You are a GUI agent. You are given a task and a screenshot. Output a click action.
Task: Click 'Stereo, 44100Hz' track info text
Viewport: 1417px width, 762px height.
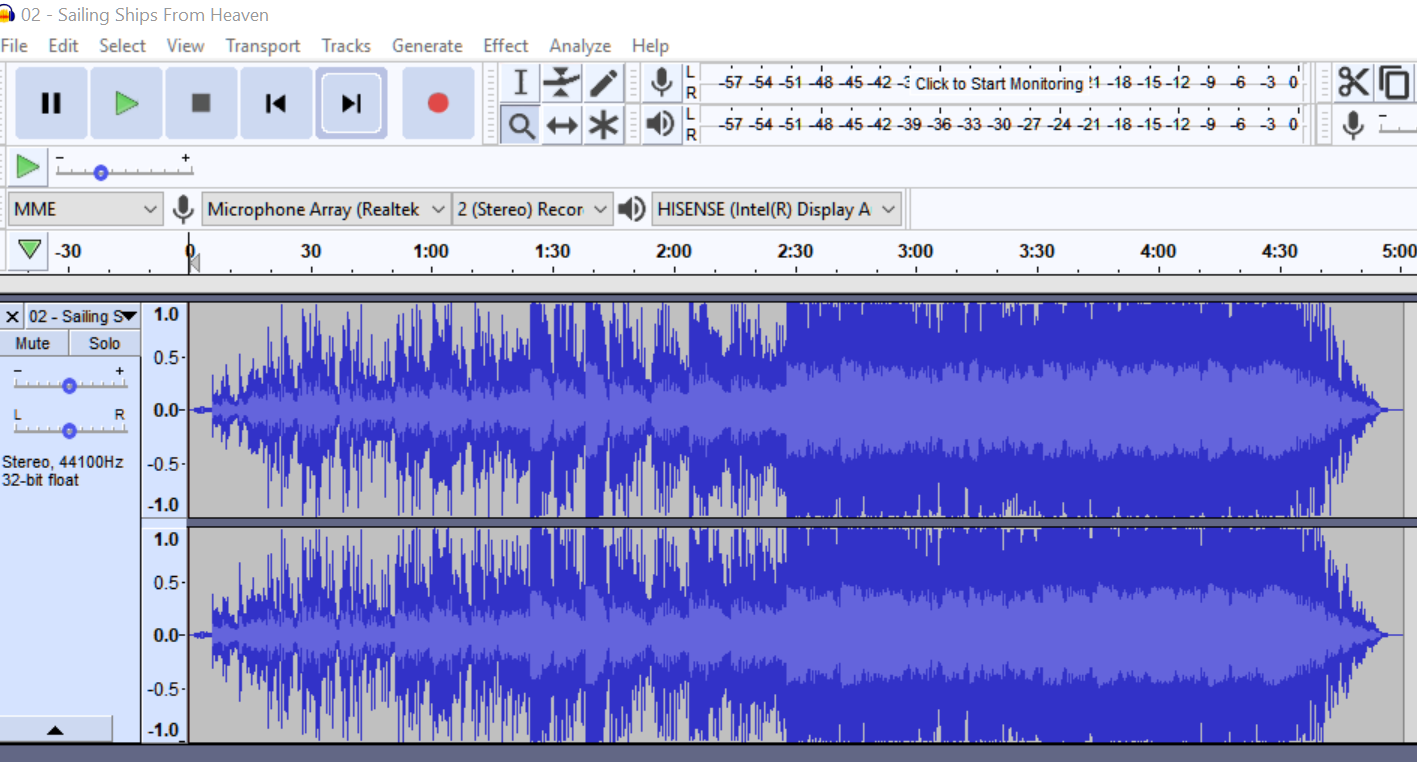coord(62,462)
